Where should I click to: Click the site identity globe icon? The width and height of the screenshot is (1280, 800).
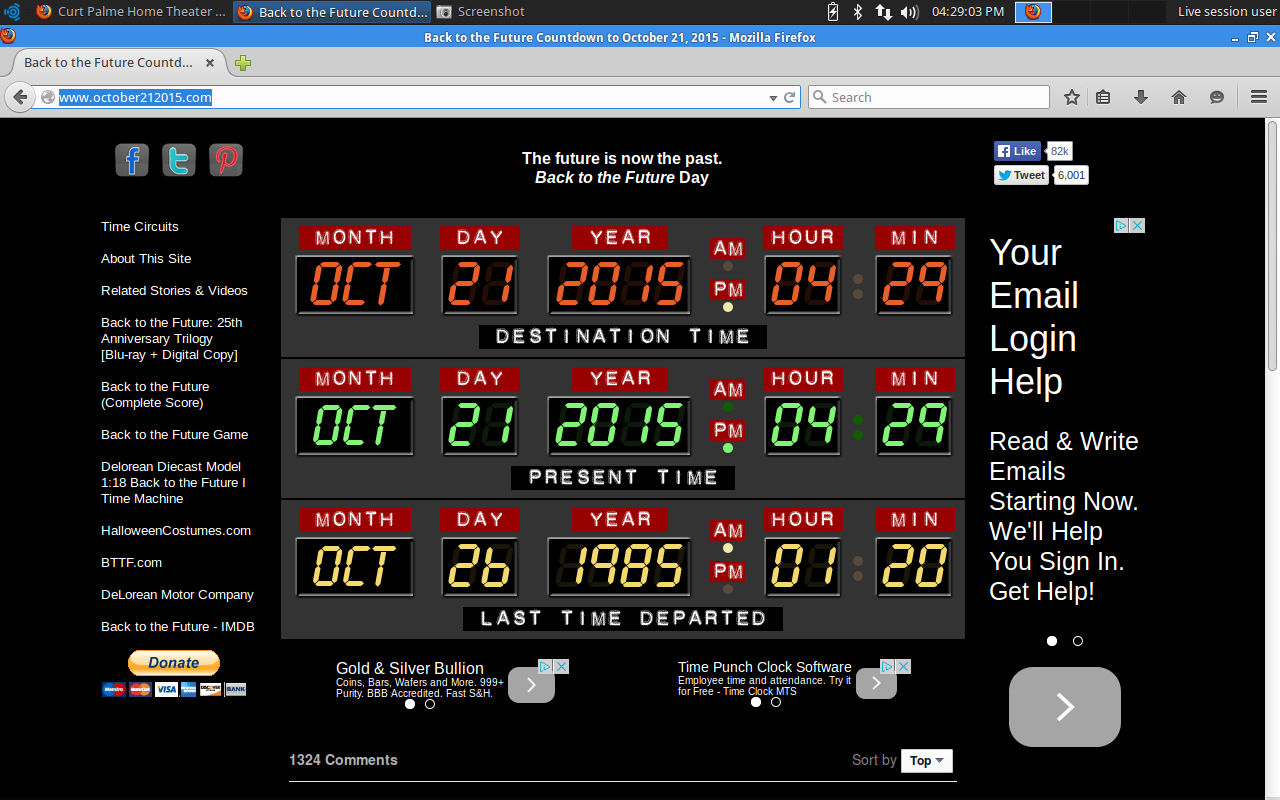tap(47, 97)
